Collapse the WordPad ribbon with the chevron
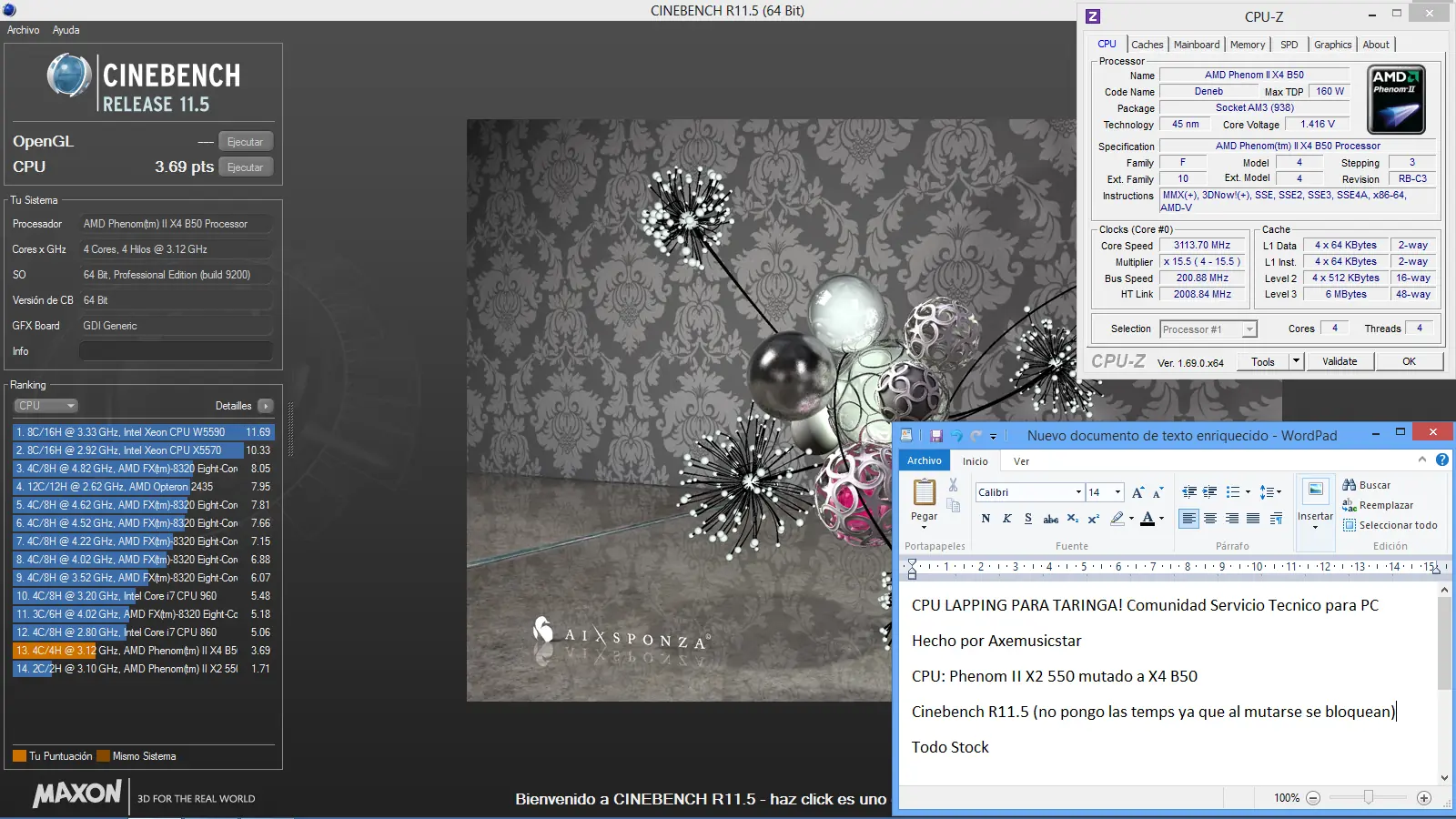This screenshot has height=819, width=1456. tap(1422, 460)
